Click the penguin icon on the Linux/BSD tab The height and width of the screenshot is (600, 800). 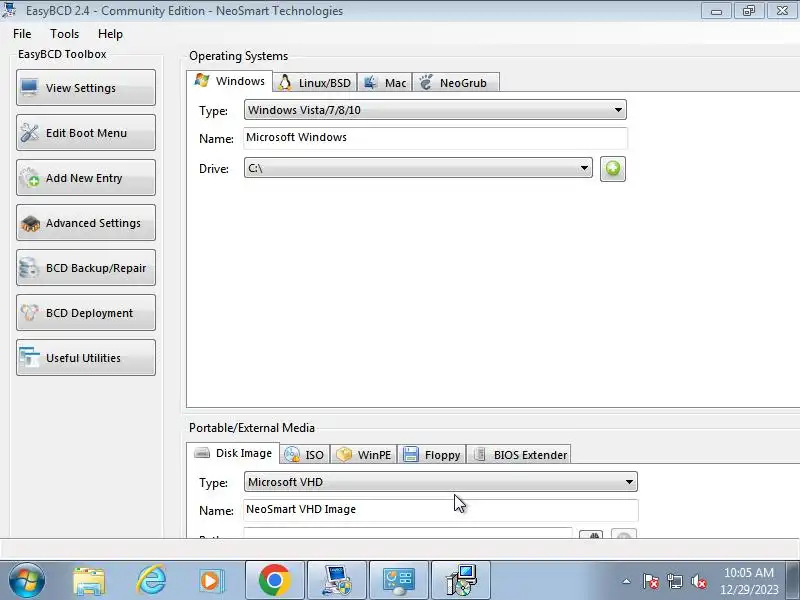pyautogui.click(x=285, y=83)
